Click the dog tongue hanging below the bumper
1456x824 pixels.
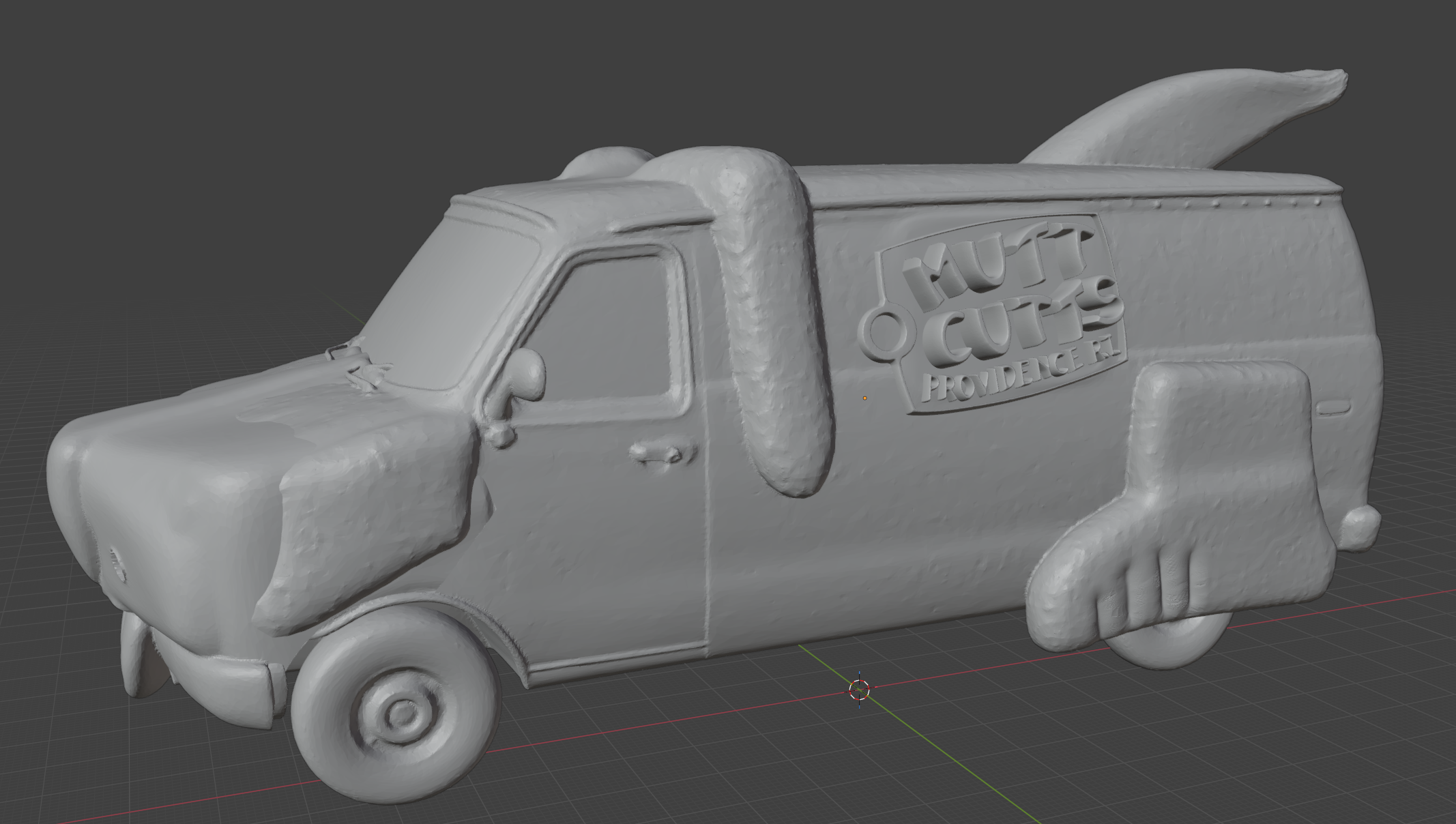click(x=139, y=656)
